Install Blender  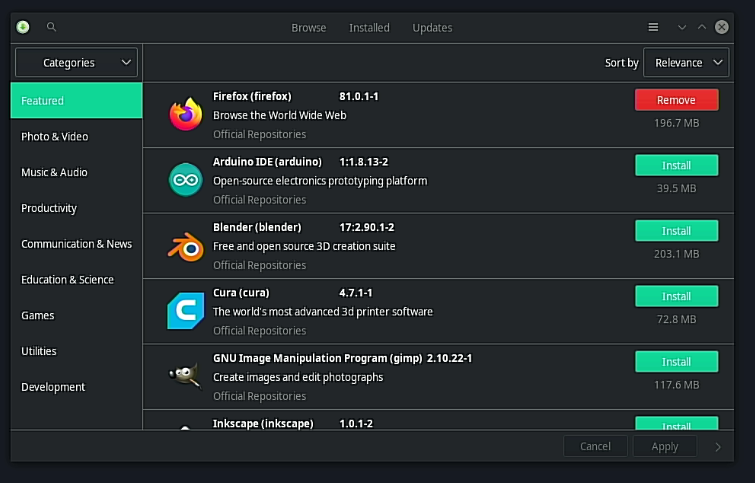point(676,231)
